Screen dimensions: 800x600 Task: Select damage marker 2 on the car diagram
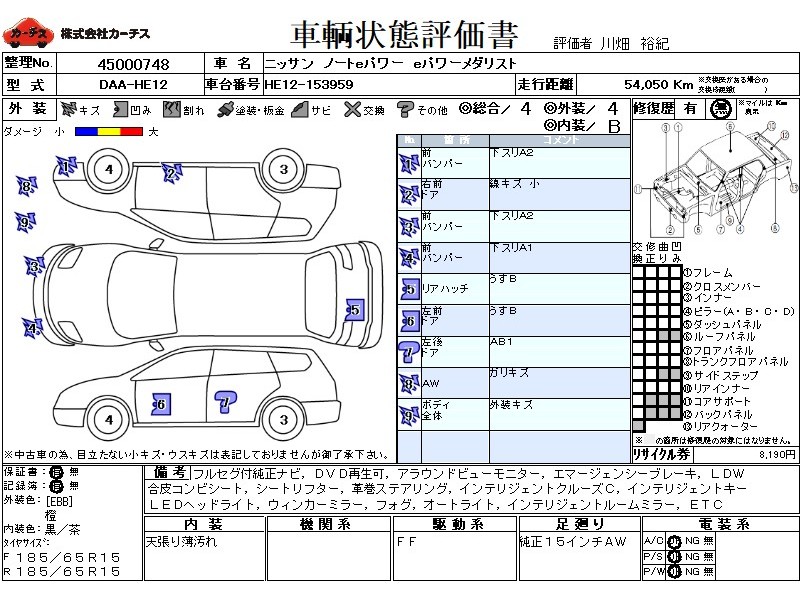point(172,173)
